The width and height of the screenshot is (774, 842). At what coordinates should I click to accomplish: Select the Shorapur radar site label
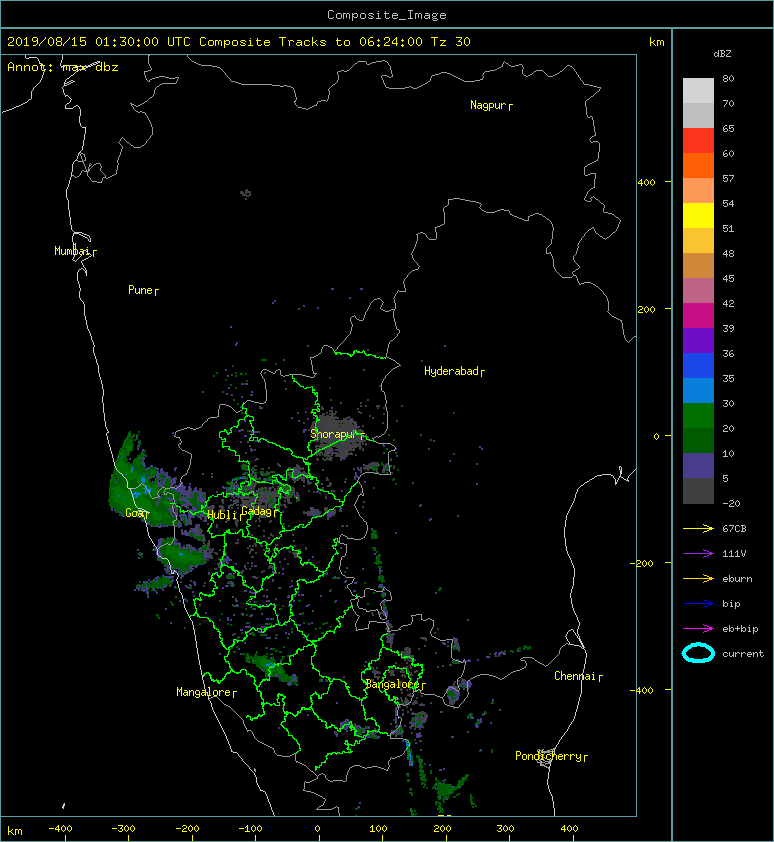coord(334,434)
